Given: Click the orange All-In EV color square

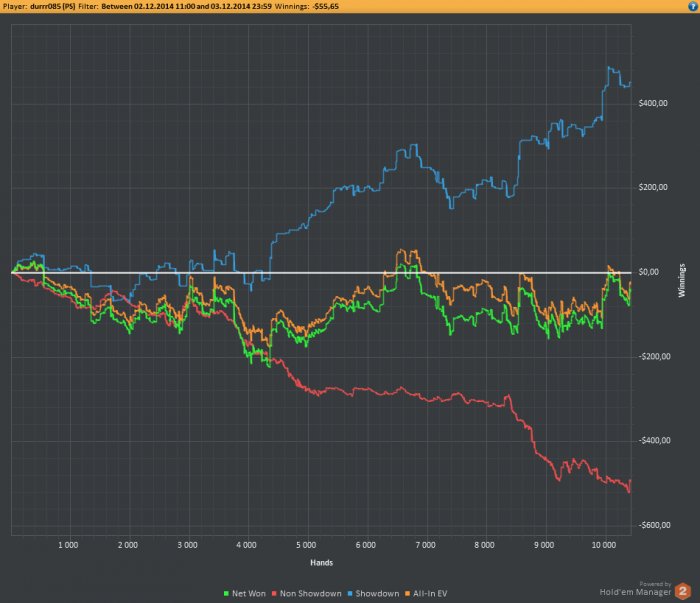Looking at the screenshot, I should tap(407, 594).
